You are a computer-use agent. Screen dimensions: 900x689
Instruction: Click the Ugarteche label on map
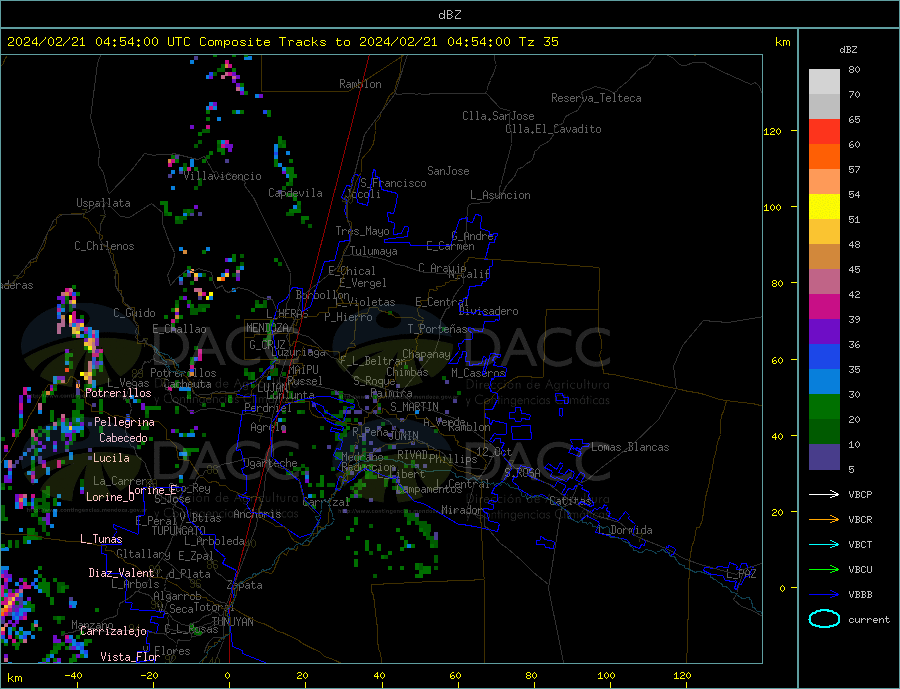tap(270, 463)
